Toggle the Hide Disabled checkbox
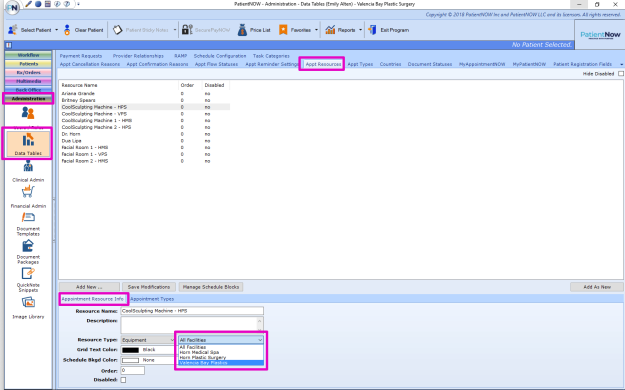625x390 pixels. (621, 74)
